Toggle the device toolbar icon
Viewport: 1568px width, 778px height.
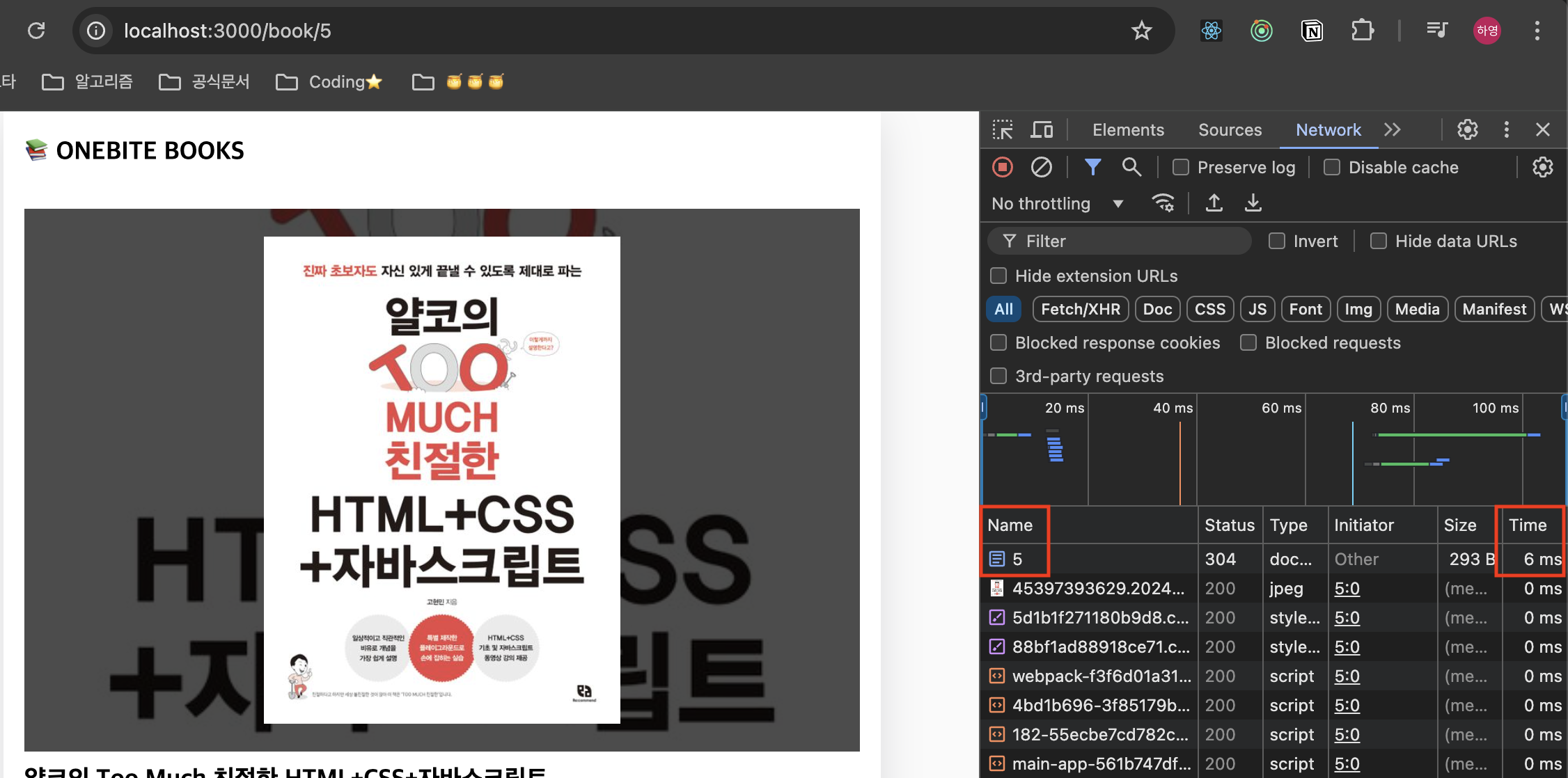point(1042,130)
